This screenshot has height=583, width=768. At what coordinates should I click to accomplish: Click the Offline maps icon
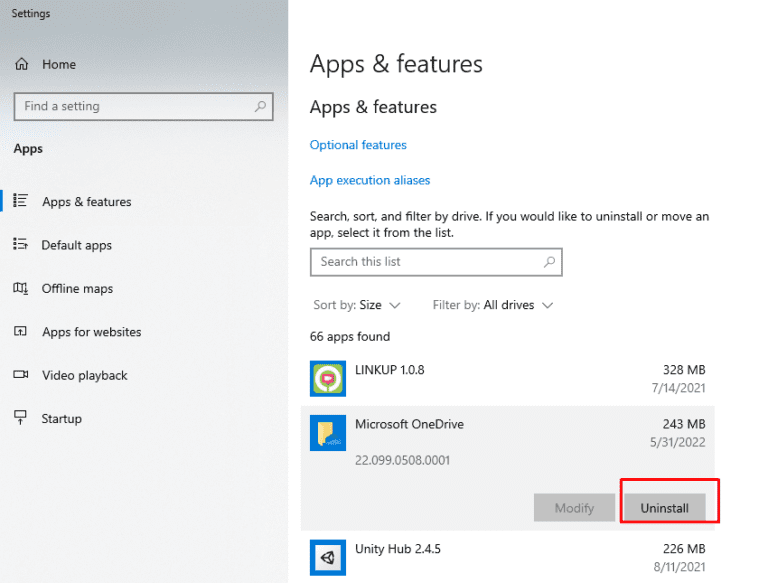(21, 288)
